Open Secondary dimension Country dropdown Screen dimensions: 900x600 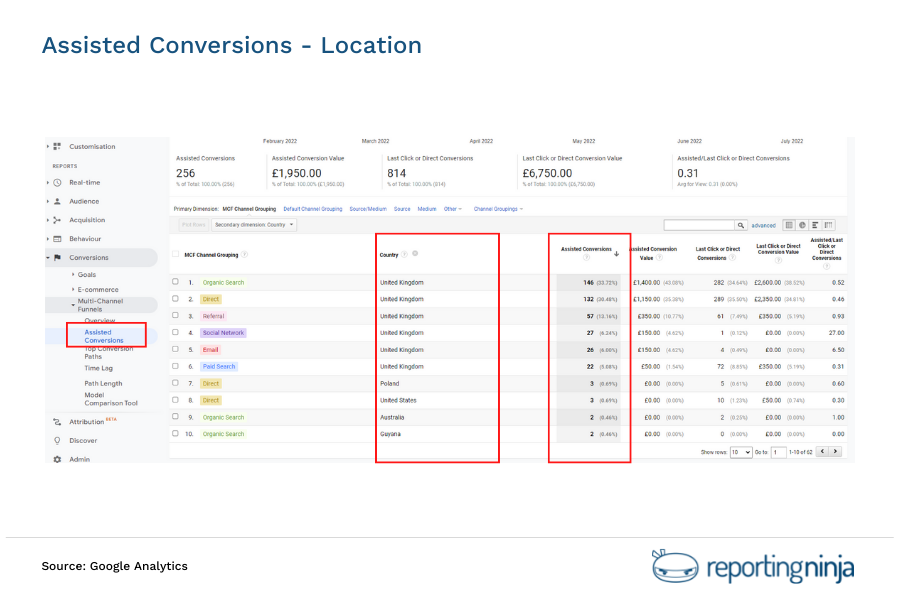click(x=254, y=225)
